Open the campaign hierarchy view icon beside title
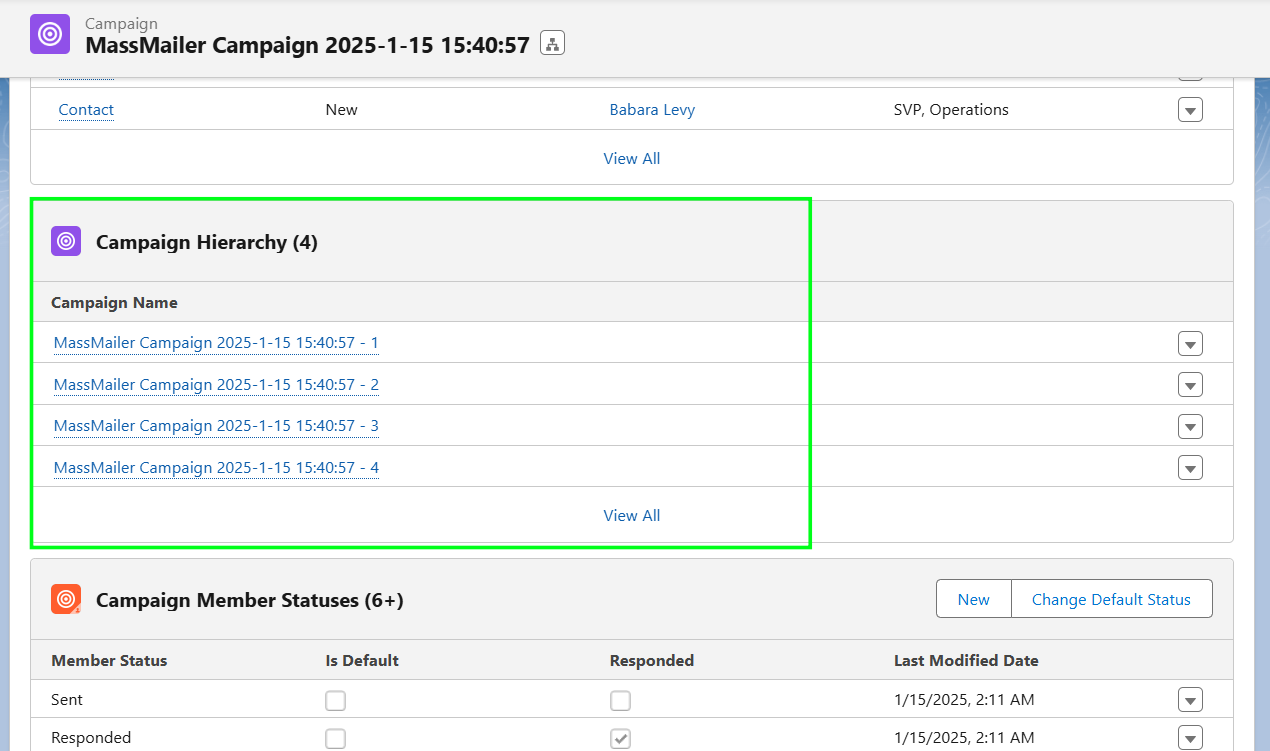This screenshot has width=1270, height=751. (x=552, y=44)
